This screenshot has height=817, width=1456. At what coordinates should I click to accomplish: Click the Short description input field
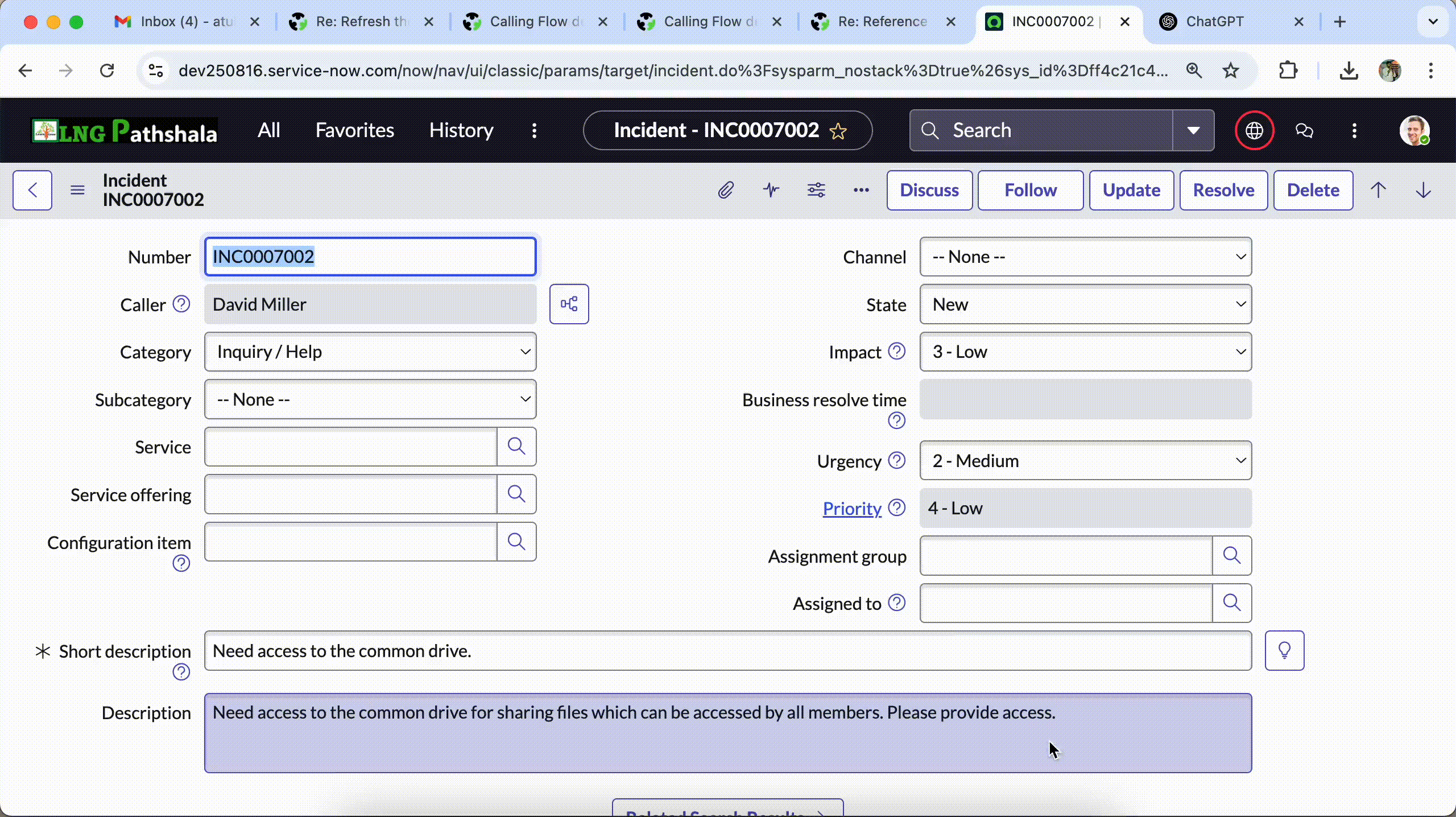(x=727, y=651)
